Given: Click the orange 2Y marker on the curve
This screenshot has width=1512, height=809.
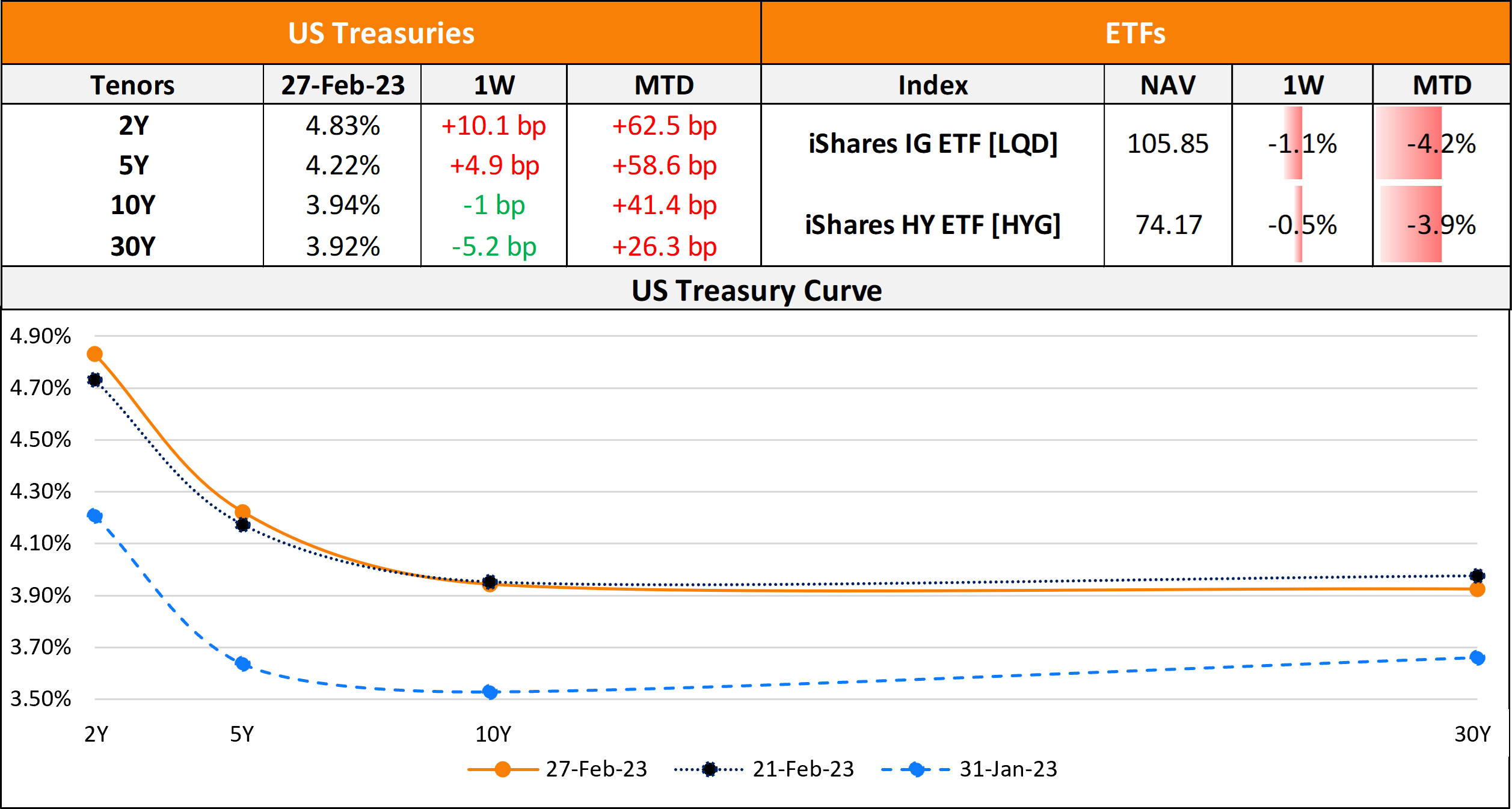Looking at the screenshot, I should [94, 354].
